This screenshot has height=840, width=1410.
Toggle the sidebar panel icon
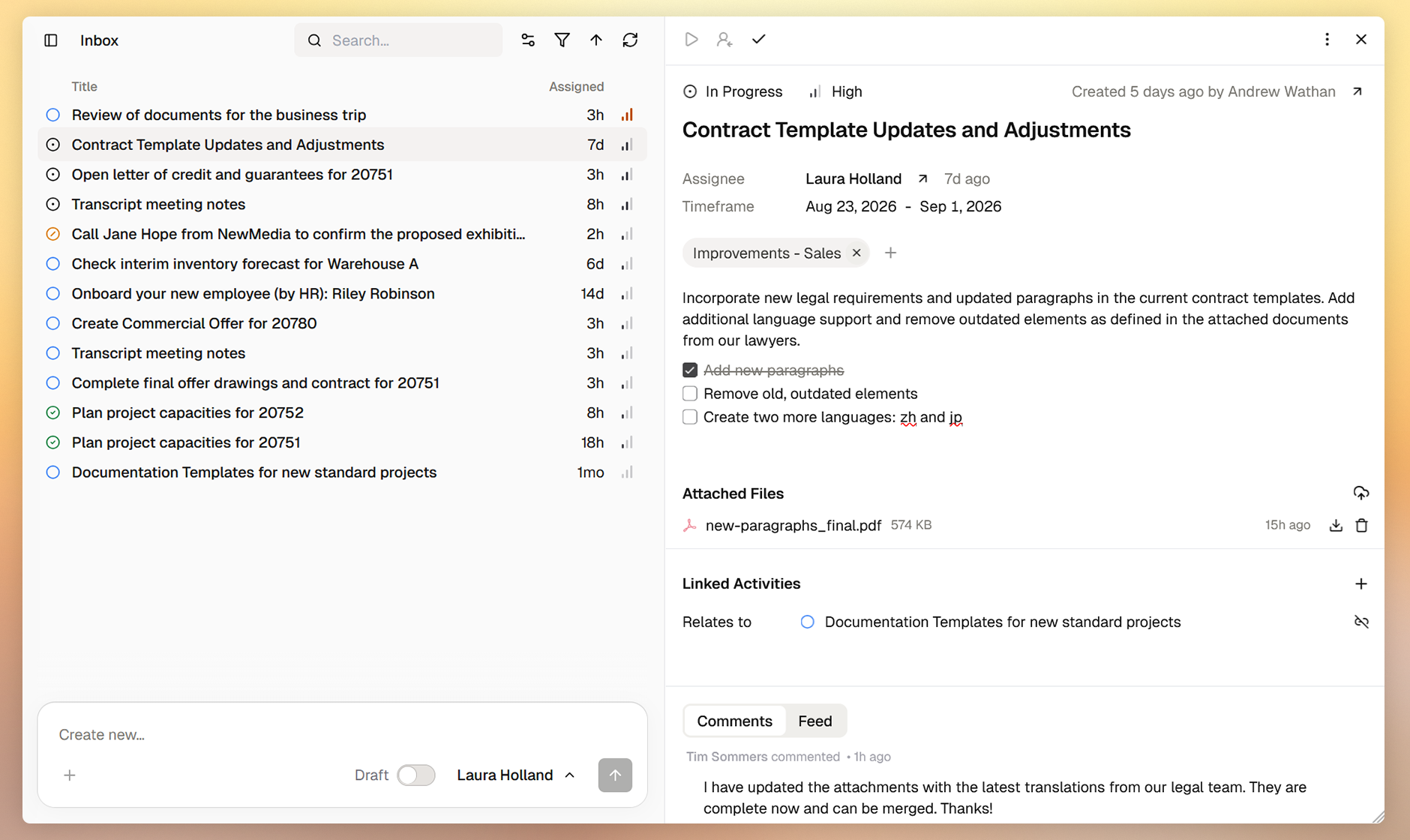tap(51, 40)
